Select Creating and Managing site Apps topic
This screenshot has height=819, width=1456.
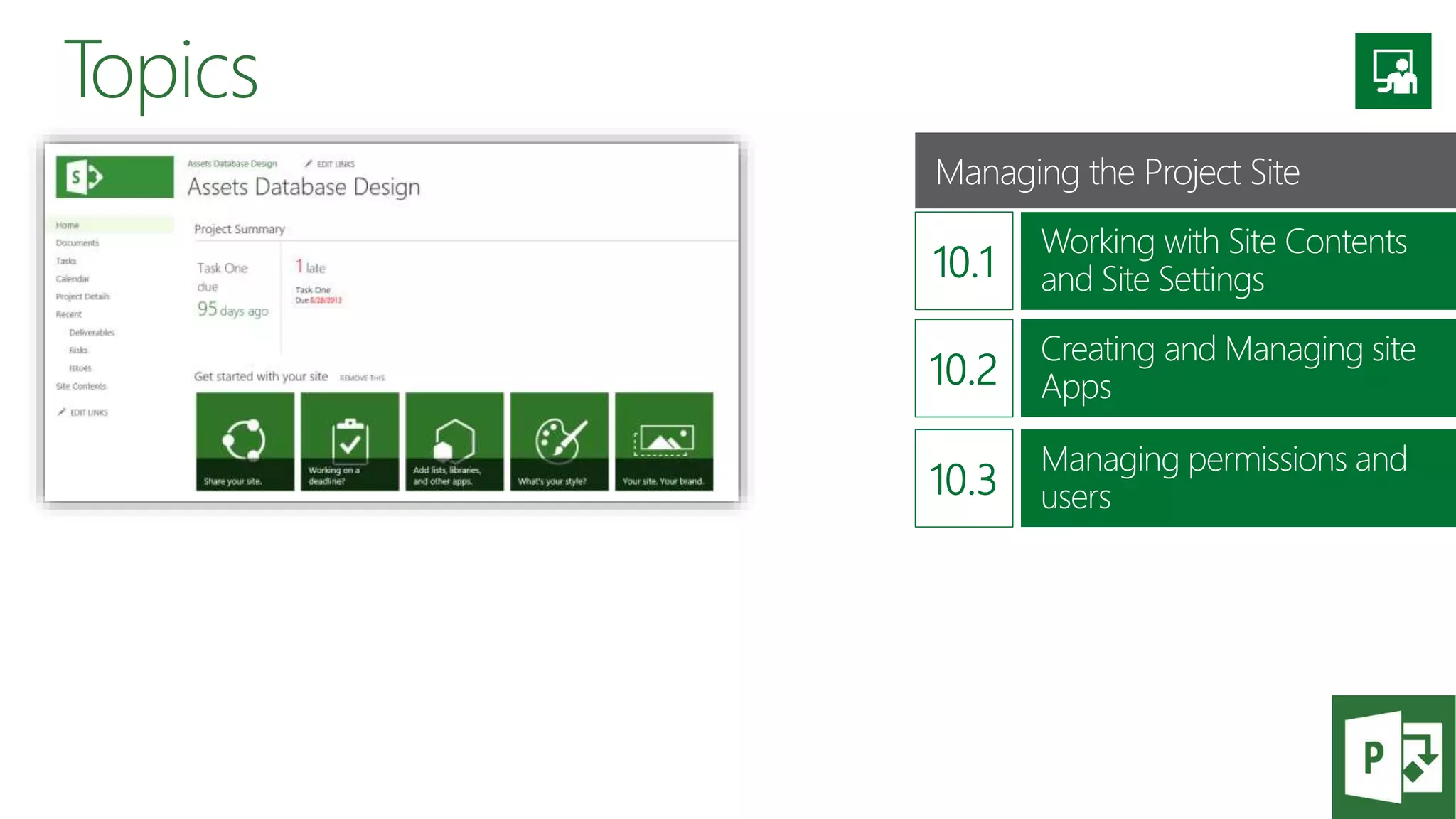1238,368
